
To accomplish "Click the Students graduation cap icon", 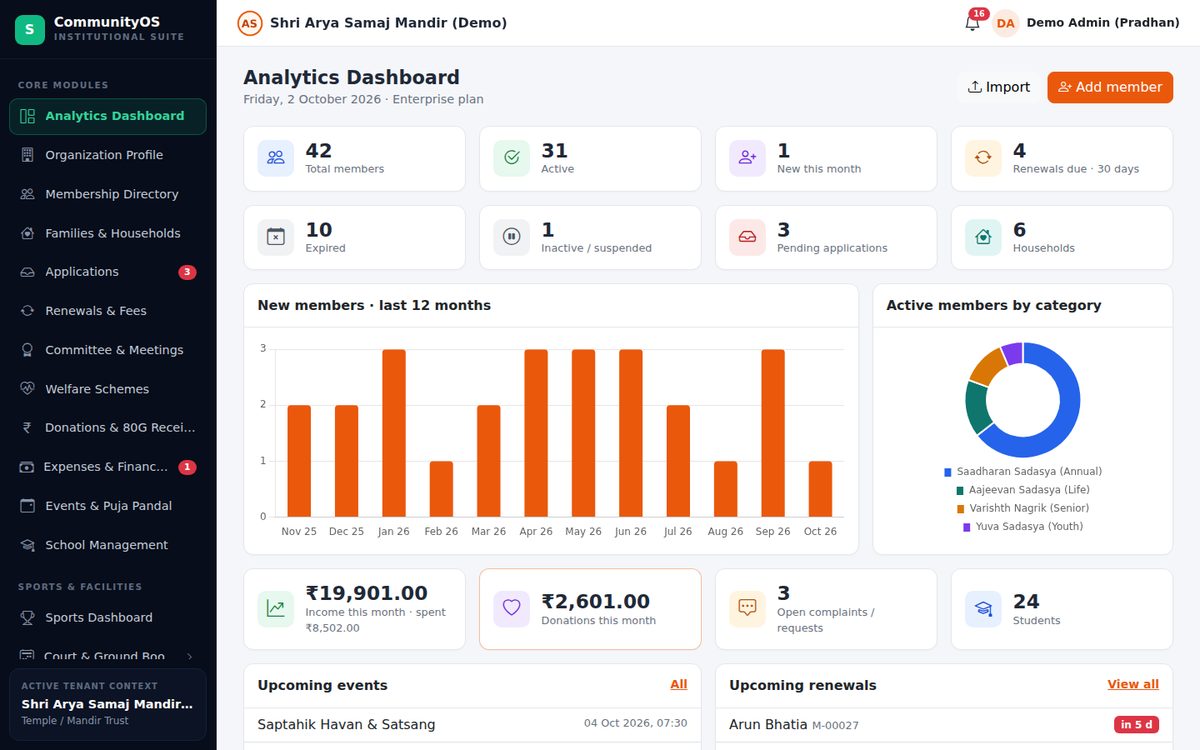I will [983, 609].
